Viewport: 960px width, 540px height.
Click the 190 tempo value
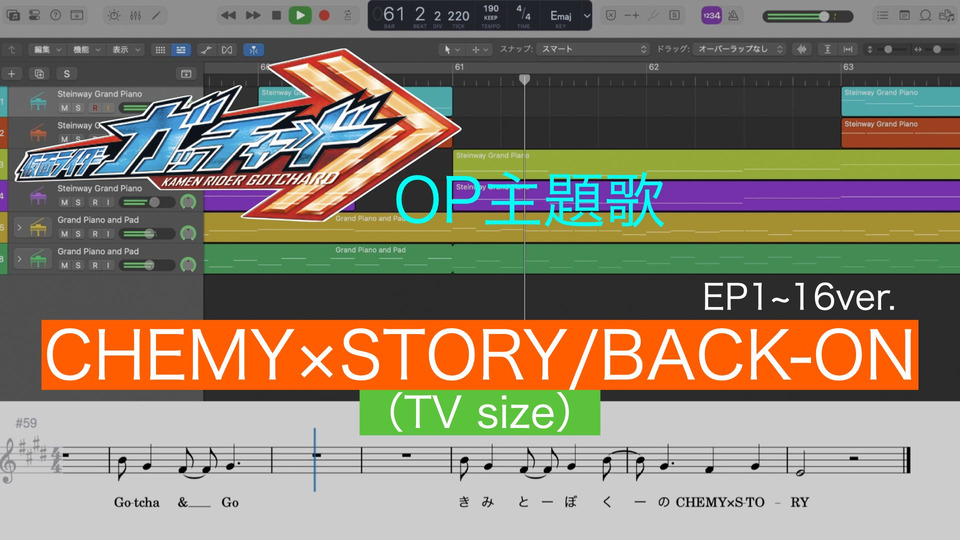pyautogui.click(x=490, y=9)
